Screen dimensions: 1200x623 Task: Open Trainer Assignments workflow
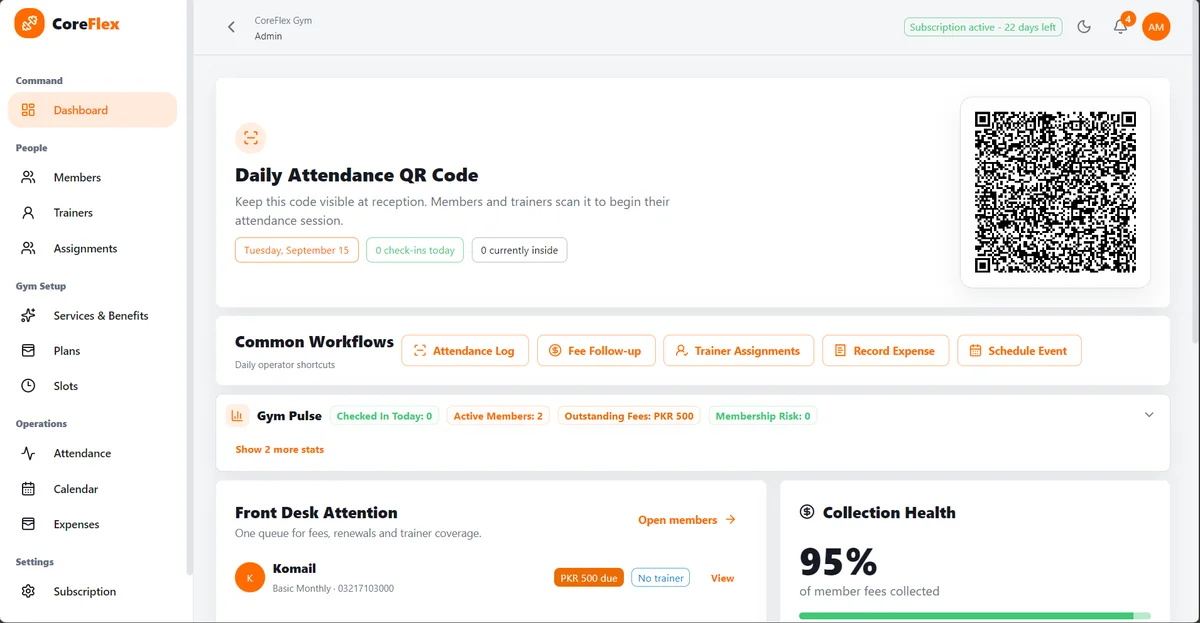point(739,351)
